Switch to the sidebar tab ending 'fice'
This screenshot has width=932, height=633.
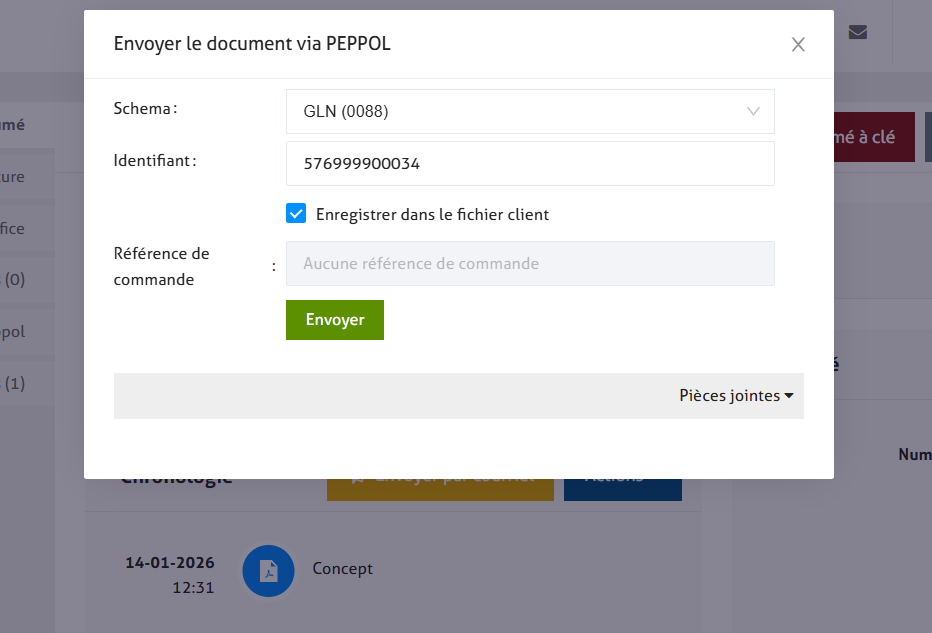14,229
